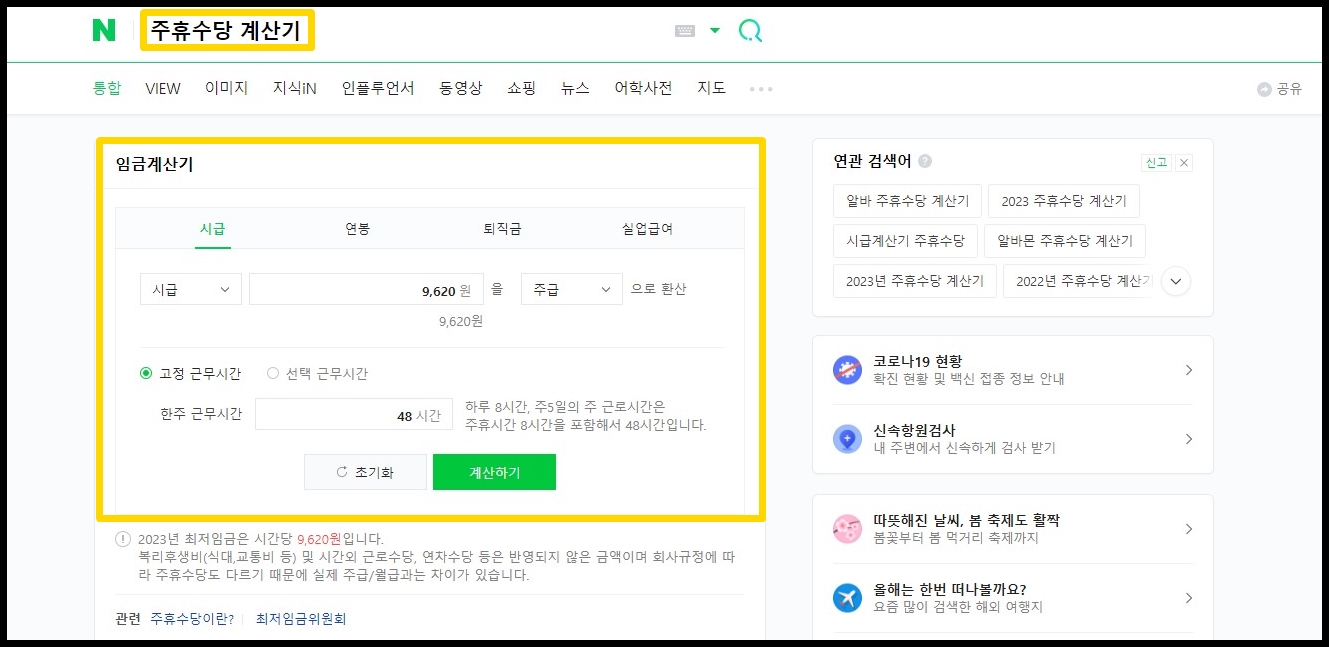This screenshot has width=1329, height=647.
Task: Select the 통합 search tab
Action: click(107, 88)
